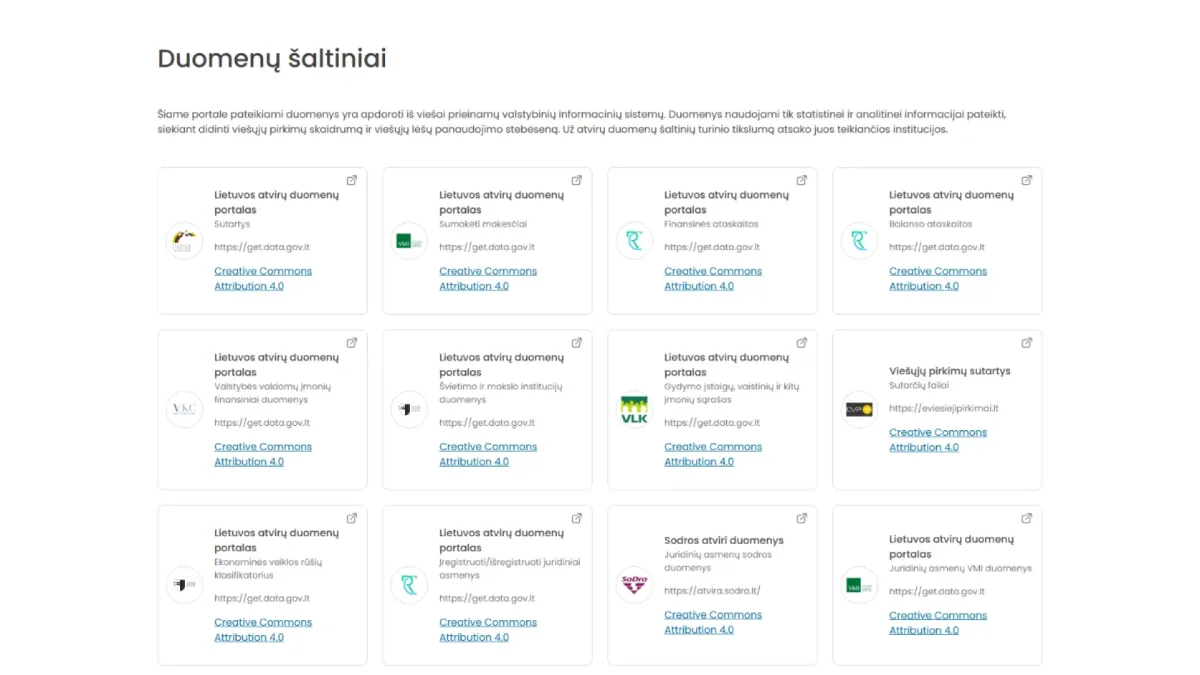Click the Sodra logo thumbnail
Image resolution: width=1200 pixels, height=675 pixels.
634,585
